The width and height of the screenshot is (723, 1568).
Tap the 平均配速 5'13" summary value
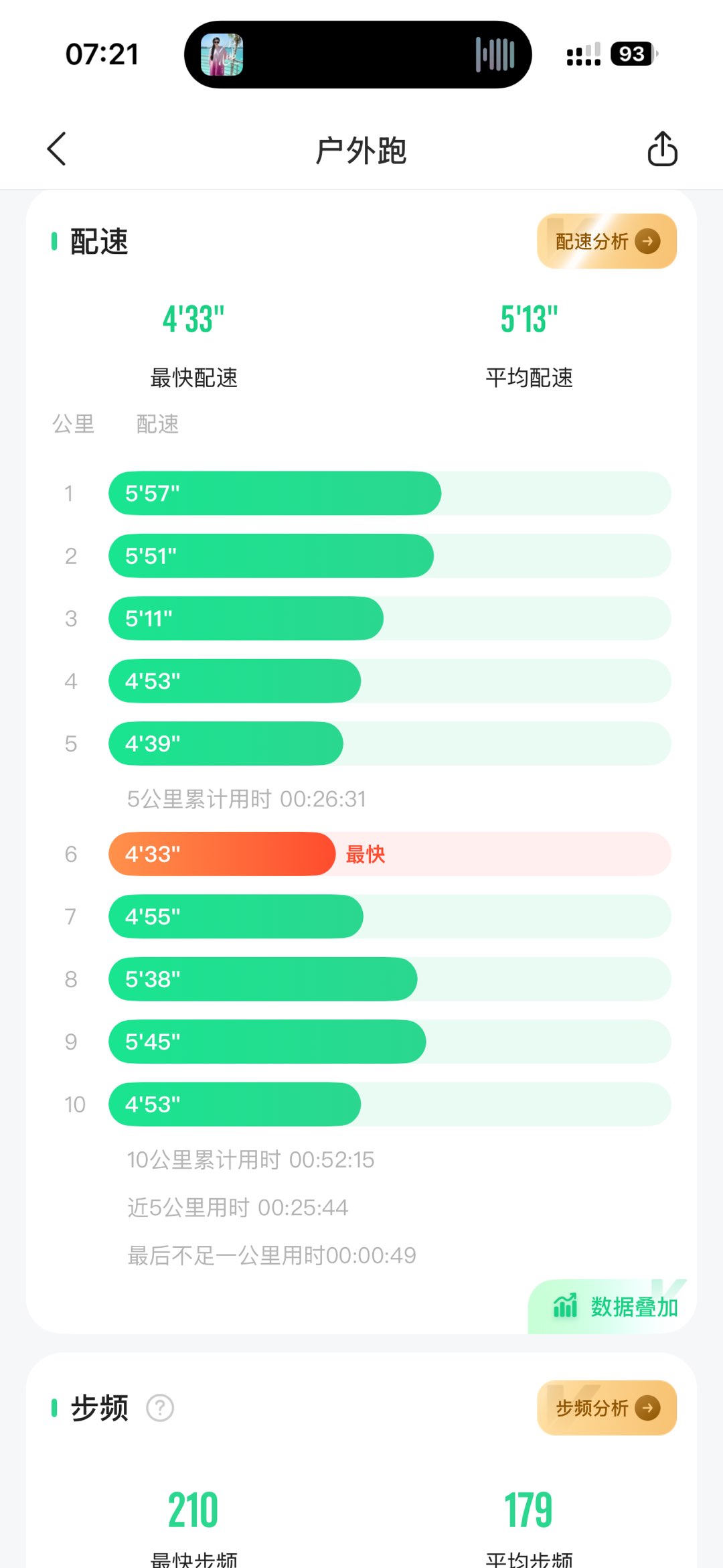point(529,319)
